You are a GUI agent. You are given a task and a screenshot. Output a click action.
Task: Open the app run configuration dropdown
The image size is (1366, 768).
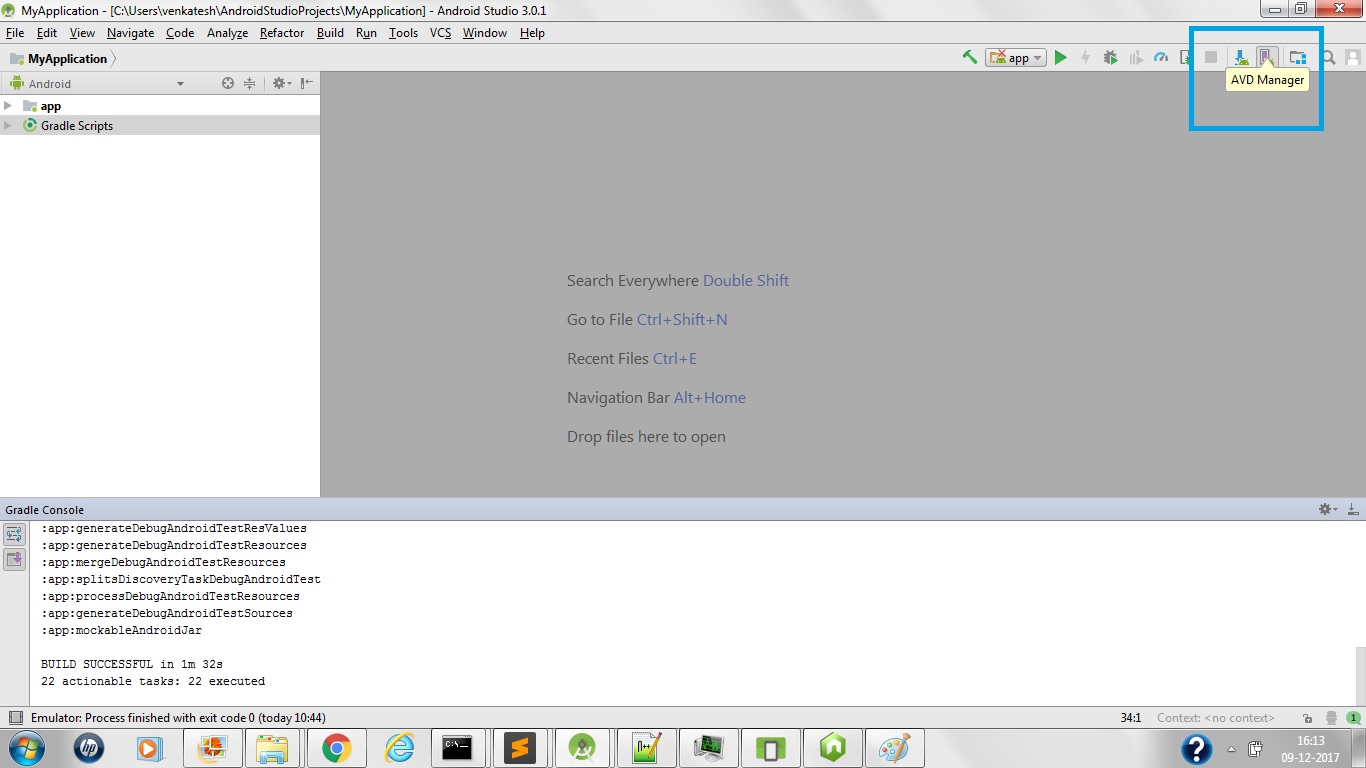tap(1015, 58)
